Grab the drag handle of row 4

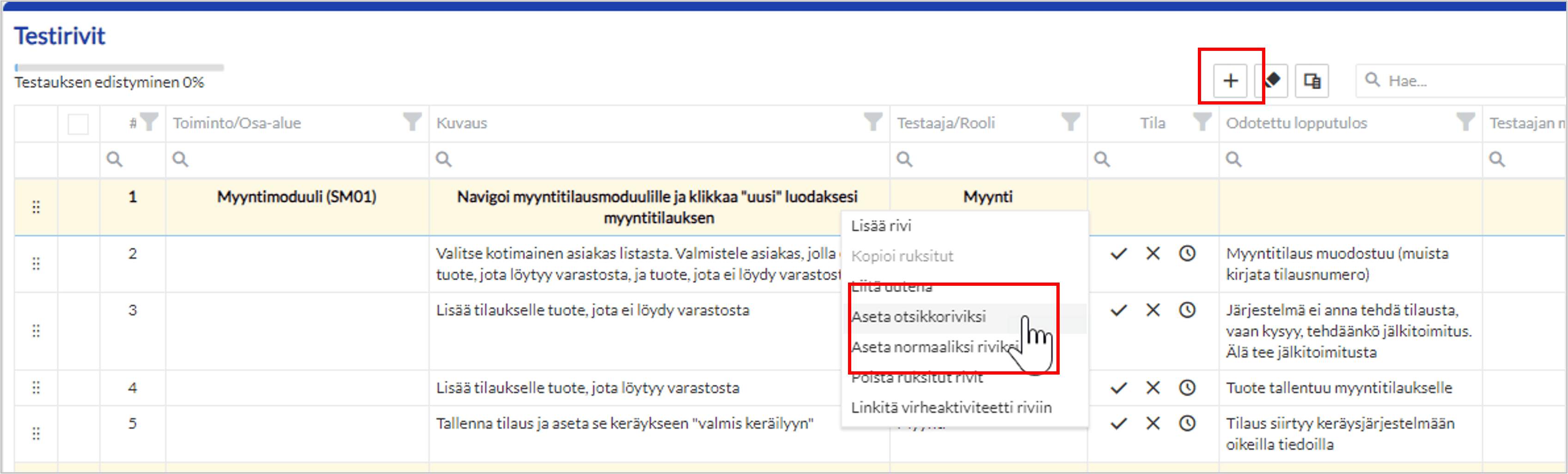click(36, 388)
